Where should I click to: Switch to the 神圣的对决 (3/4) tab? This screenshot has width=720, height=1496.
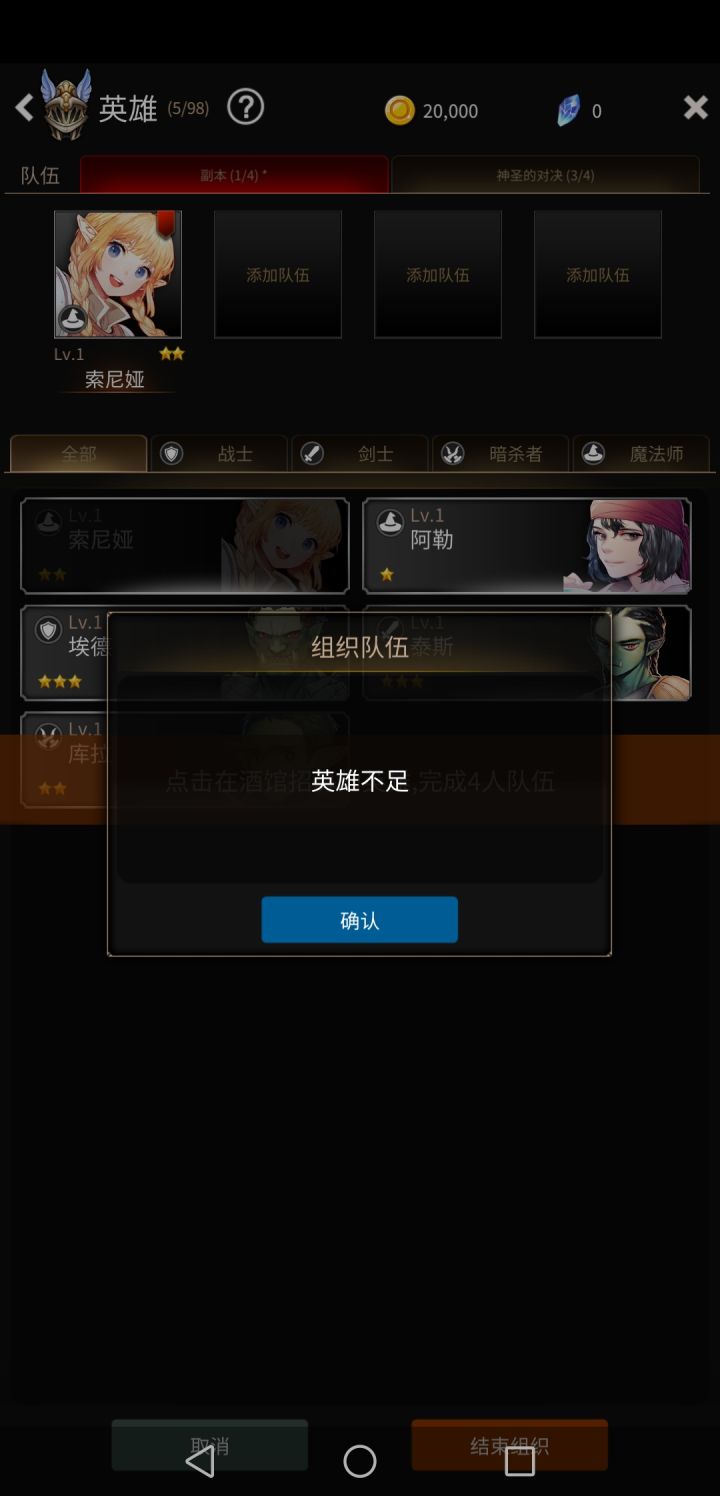545,175
